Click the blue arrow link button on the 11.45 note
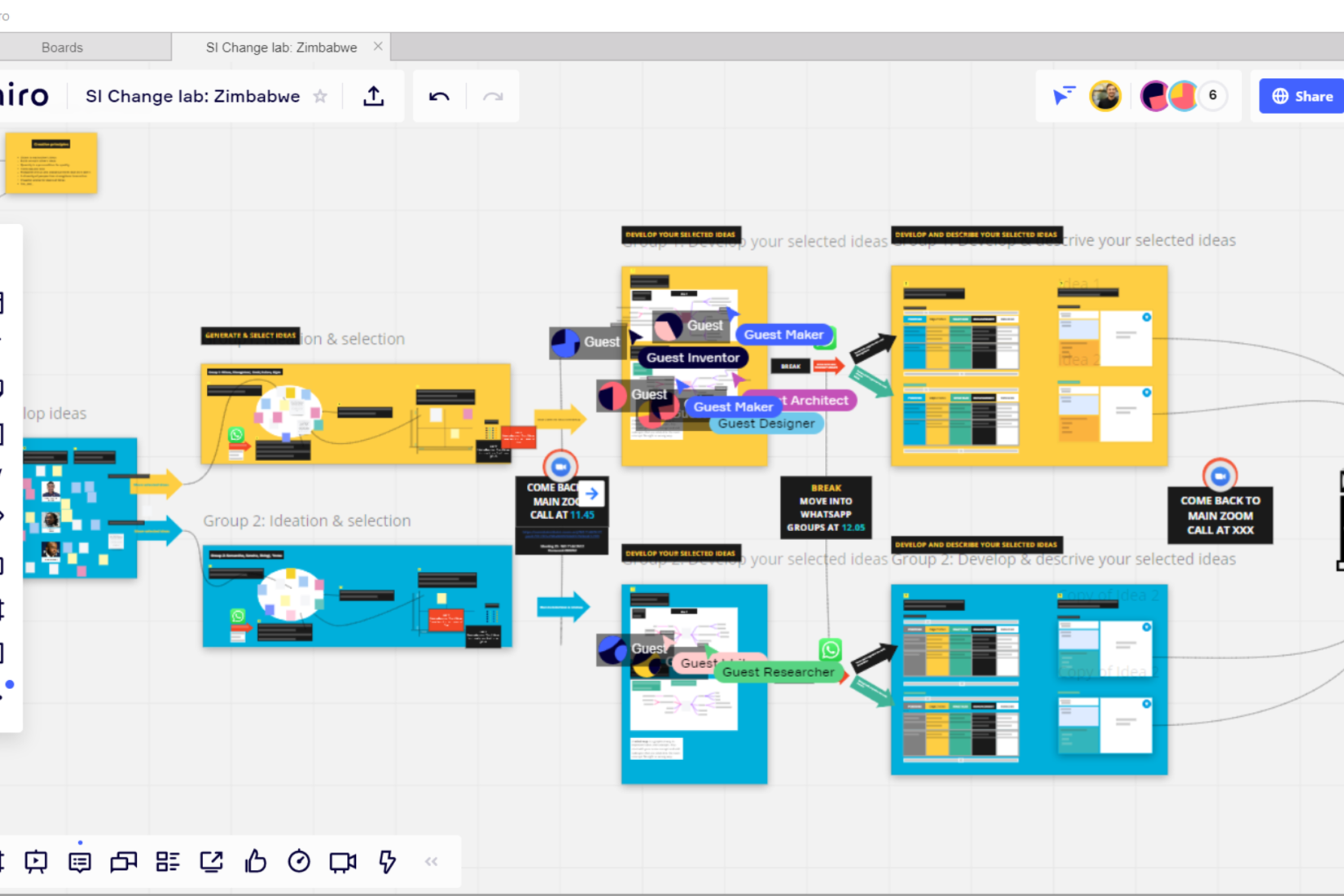 coord(592,494)
